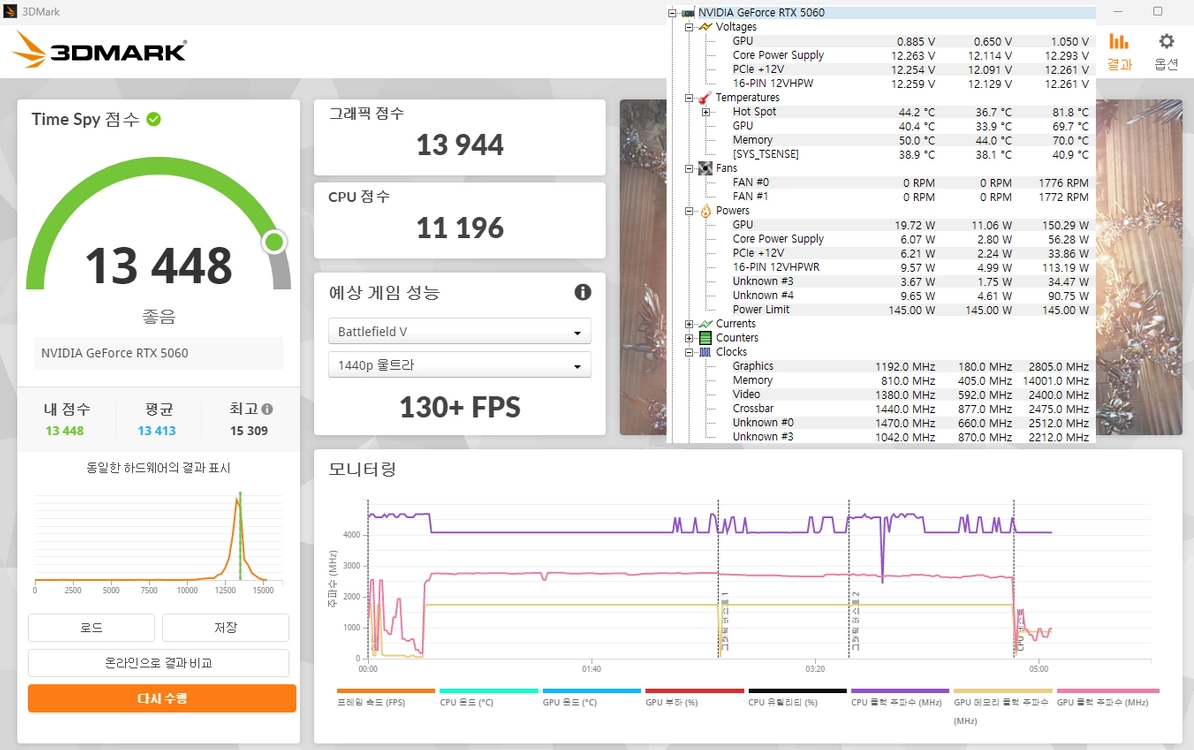Click the Clocks icon in sensor tree
The image size is (1194, 750).
click(x=706, y=352)
